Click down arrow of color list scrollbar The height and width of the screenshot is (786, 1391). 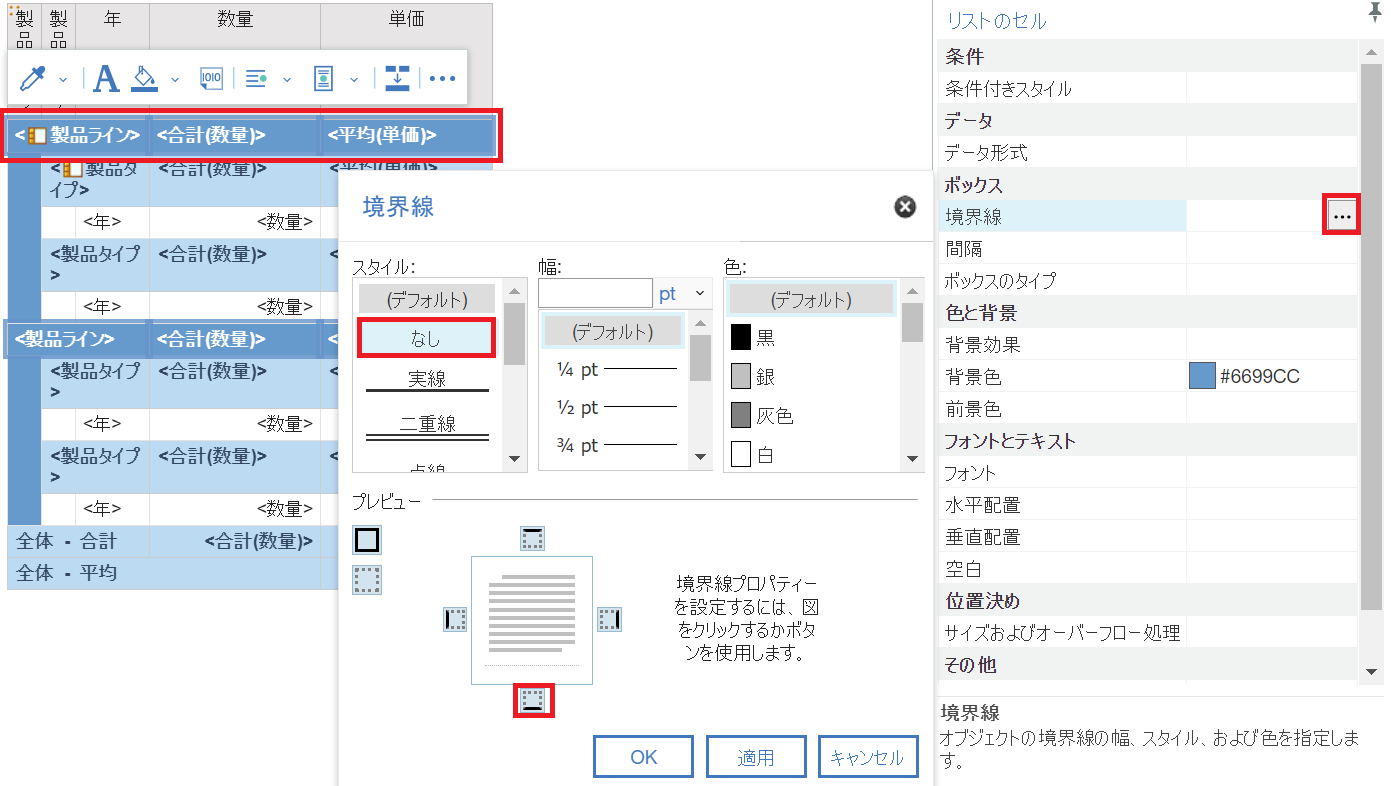coord(912,459)
